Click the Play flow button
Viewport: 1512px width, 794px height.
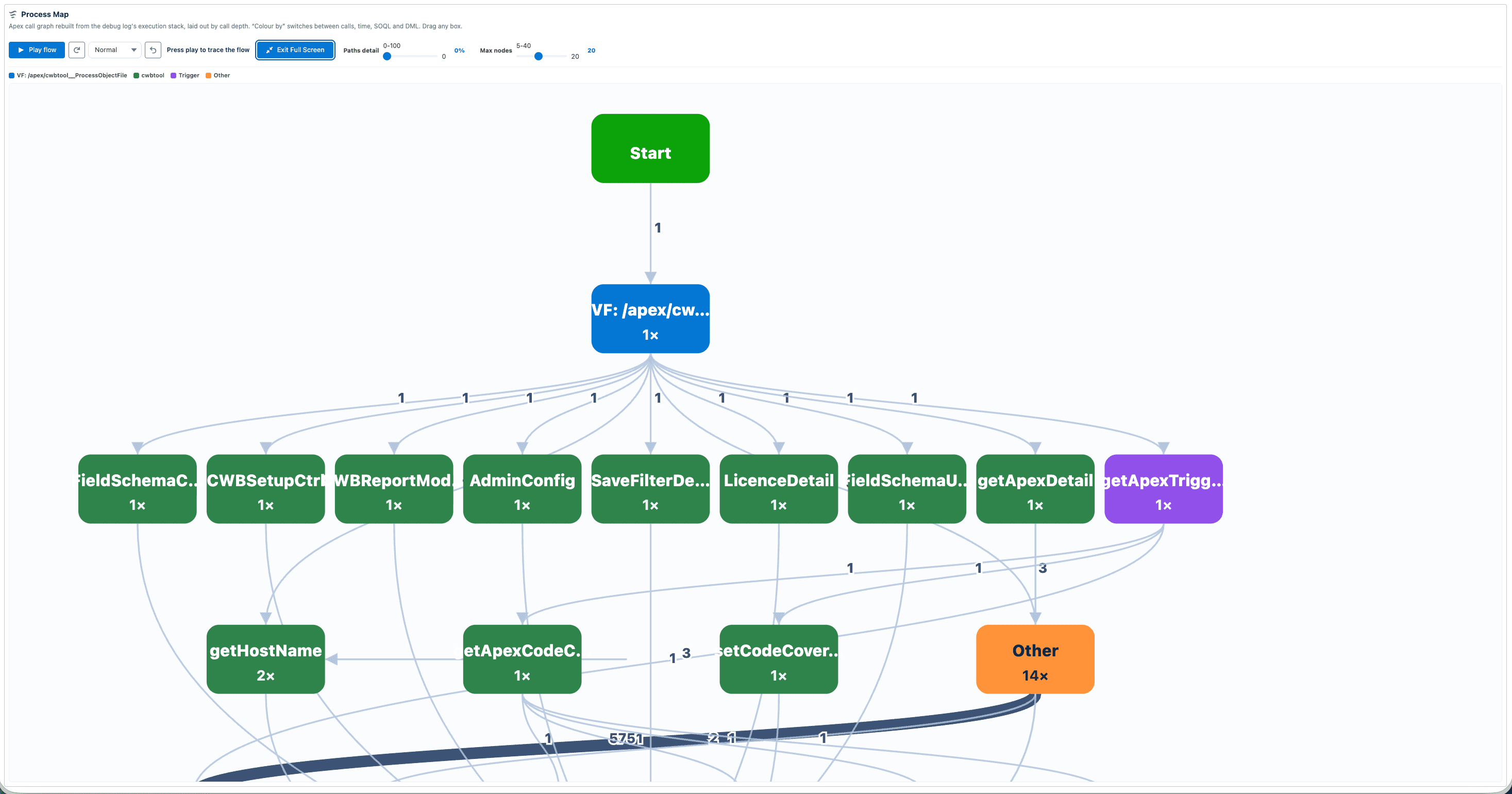[37, 50]
